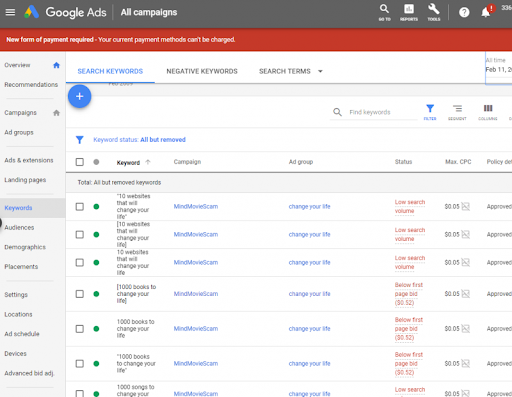Tick the select-all checkbox in table header

click(80, 162)
